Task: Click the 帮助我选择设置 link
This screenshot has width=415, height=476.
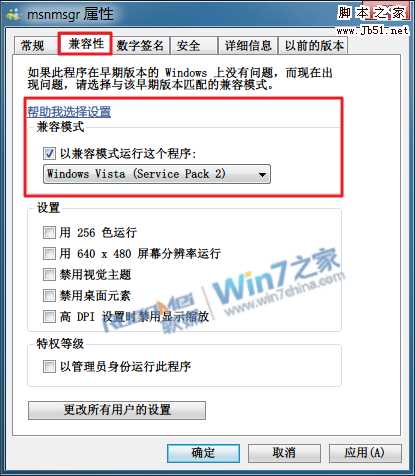Action: [x=69, y=112]
